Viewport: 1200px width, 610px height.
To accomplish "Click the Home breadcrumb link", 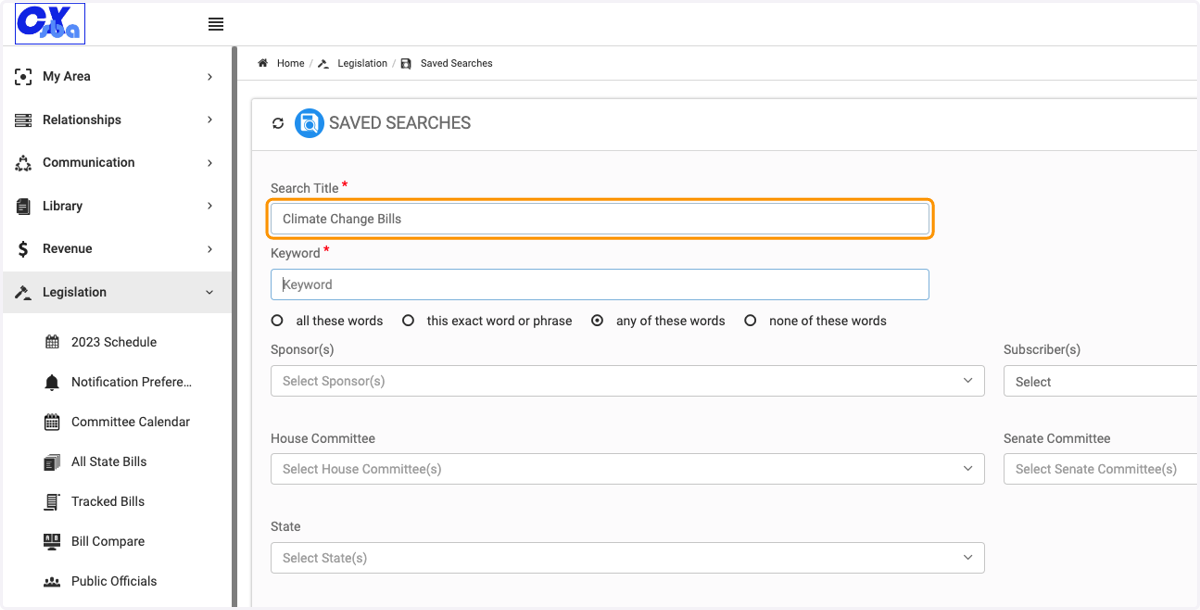I will (290, 63).
